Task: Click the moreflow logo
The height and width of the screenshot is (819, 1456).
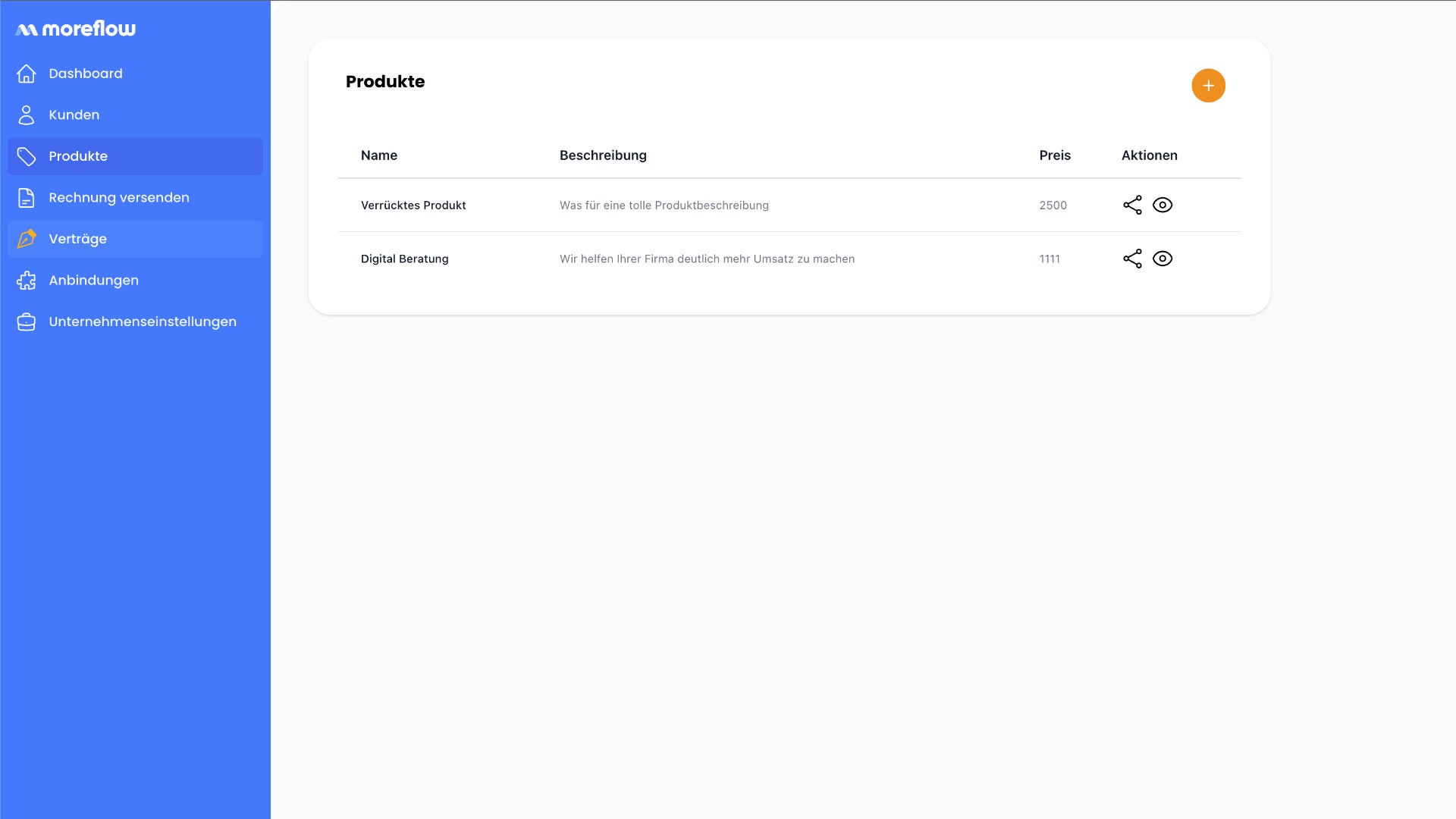Action: pos(76,29)
